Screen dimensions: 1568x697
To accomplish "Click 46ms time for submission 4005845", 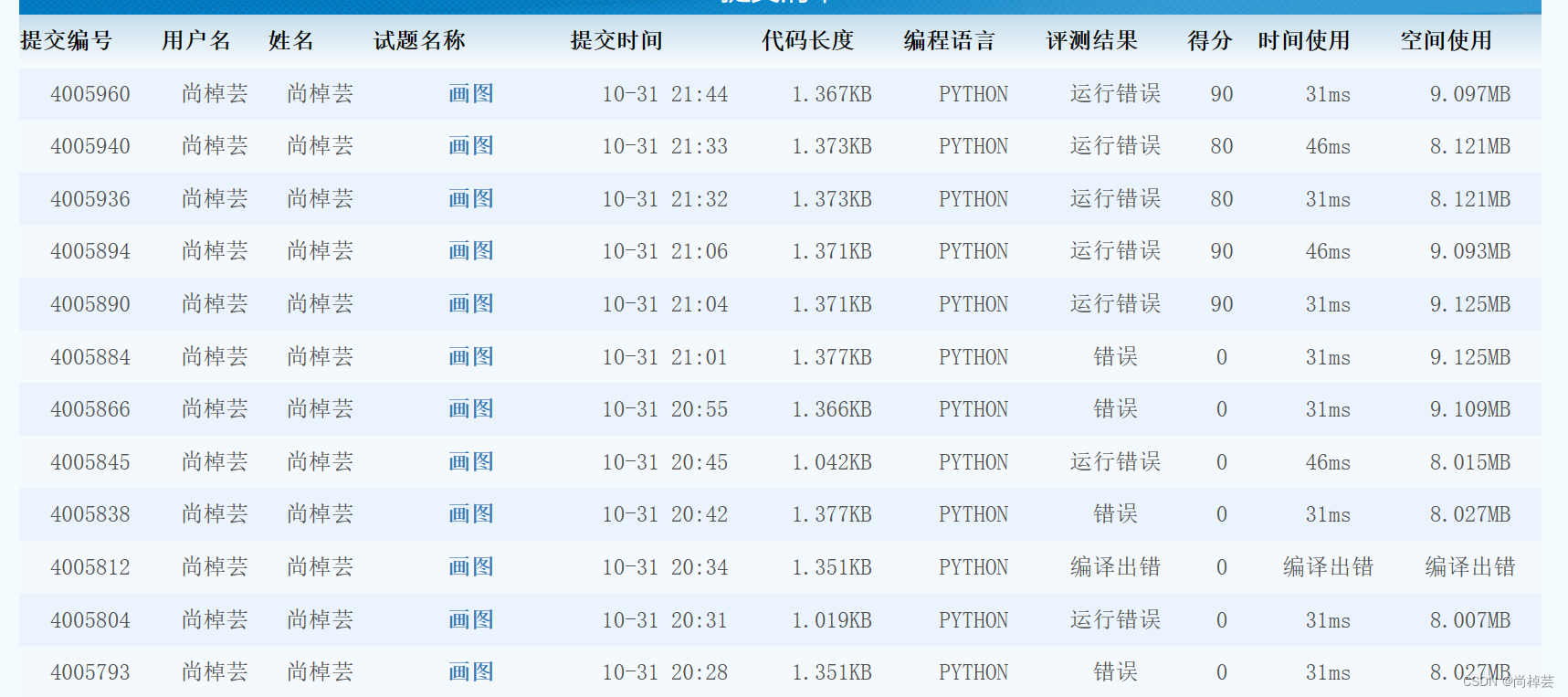I will [x=1328, y=462].
